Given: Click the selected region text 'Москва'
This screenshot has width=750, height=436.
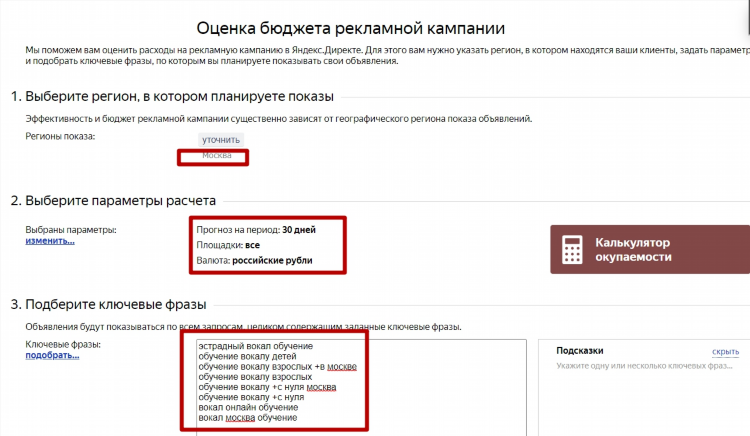Looking at the screenshot, I should 217,155.
